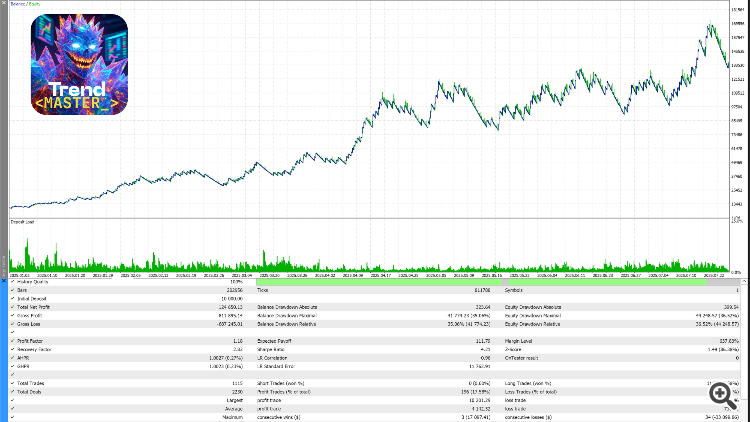
Task: Click the Profit Factor value 1.10
Action: click(238, 341)
